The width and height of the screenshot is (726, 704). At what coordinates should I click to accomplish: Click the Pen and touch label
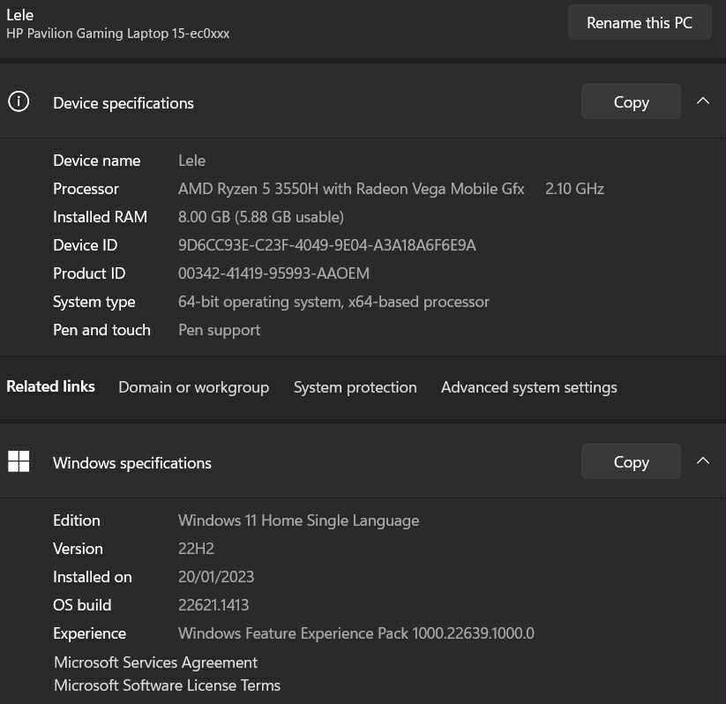tap(101, 330)
